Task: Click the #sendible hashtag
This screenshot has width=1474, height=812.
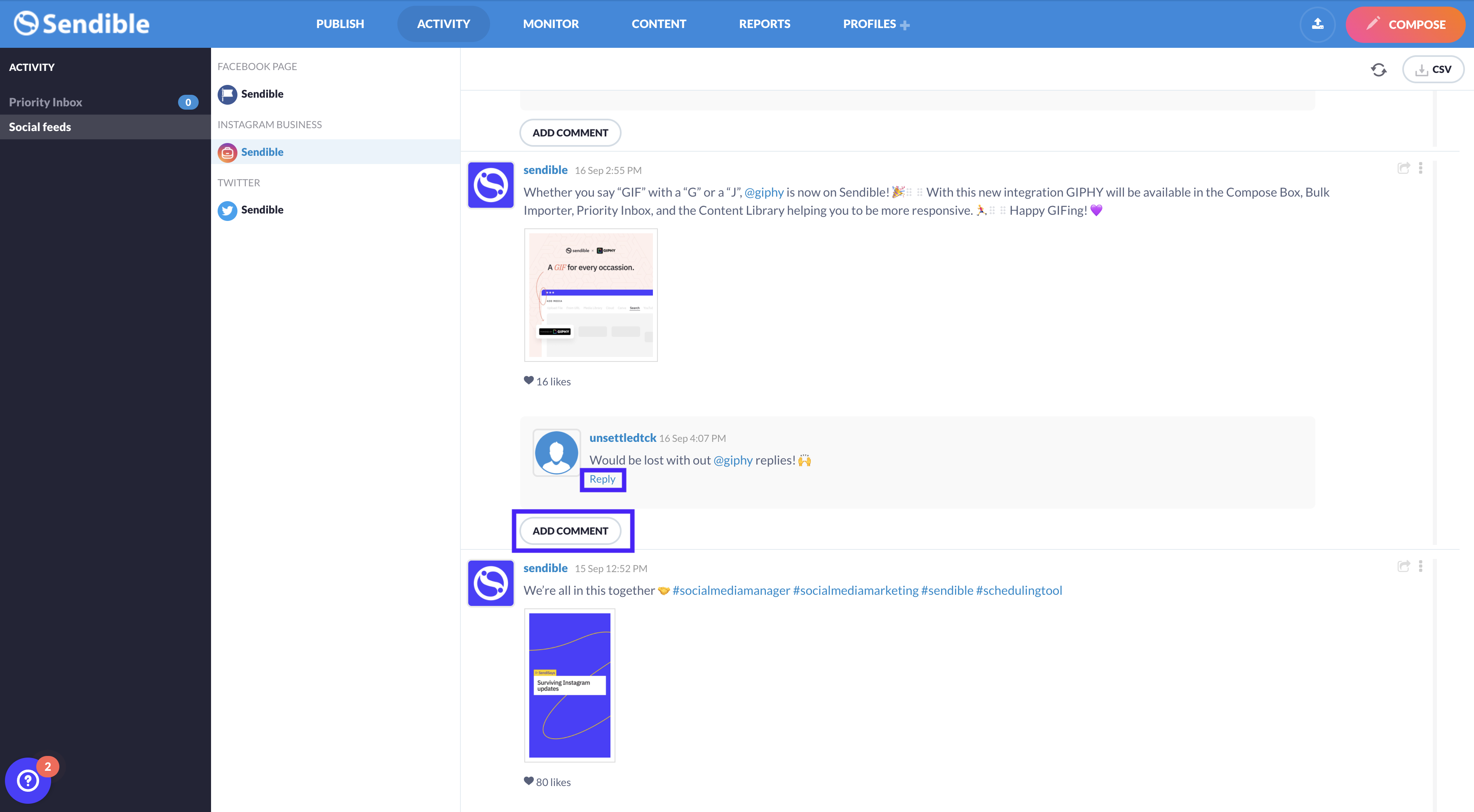Action: [947, 591]
